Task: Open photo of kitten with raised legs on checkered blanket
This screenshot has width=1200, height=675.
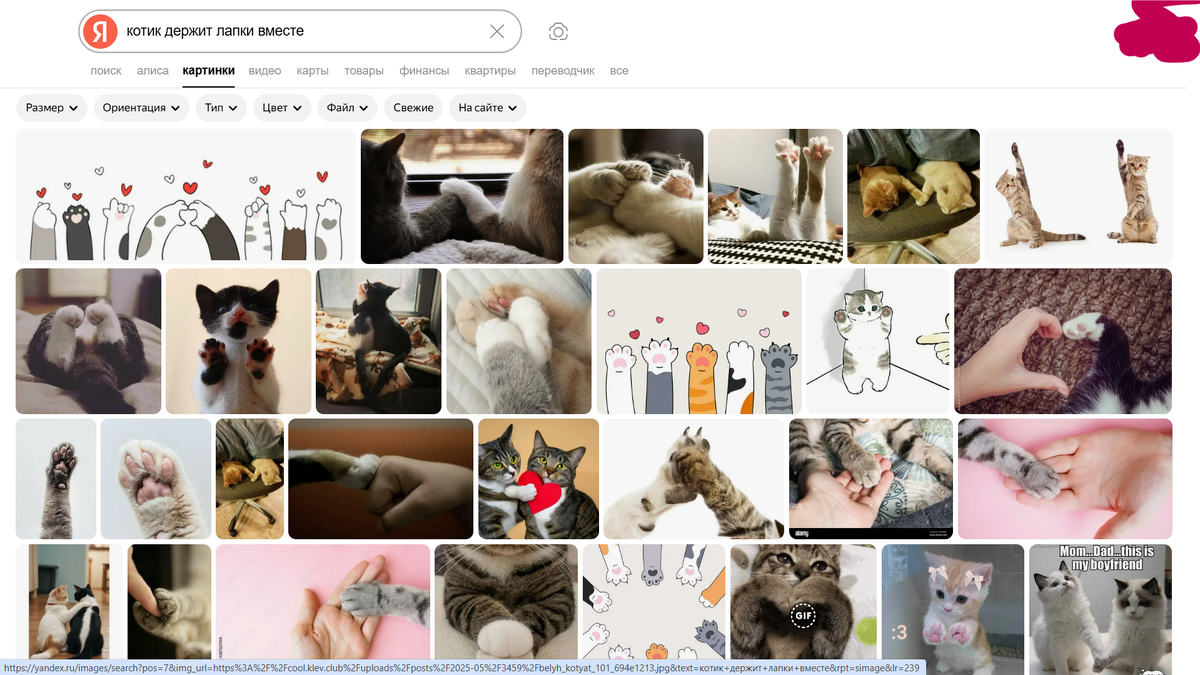Action: pyautogui.click(x=775, y=196)
